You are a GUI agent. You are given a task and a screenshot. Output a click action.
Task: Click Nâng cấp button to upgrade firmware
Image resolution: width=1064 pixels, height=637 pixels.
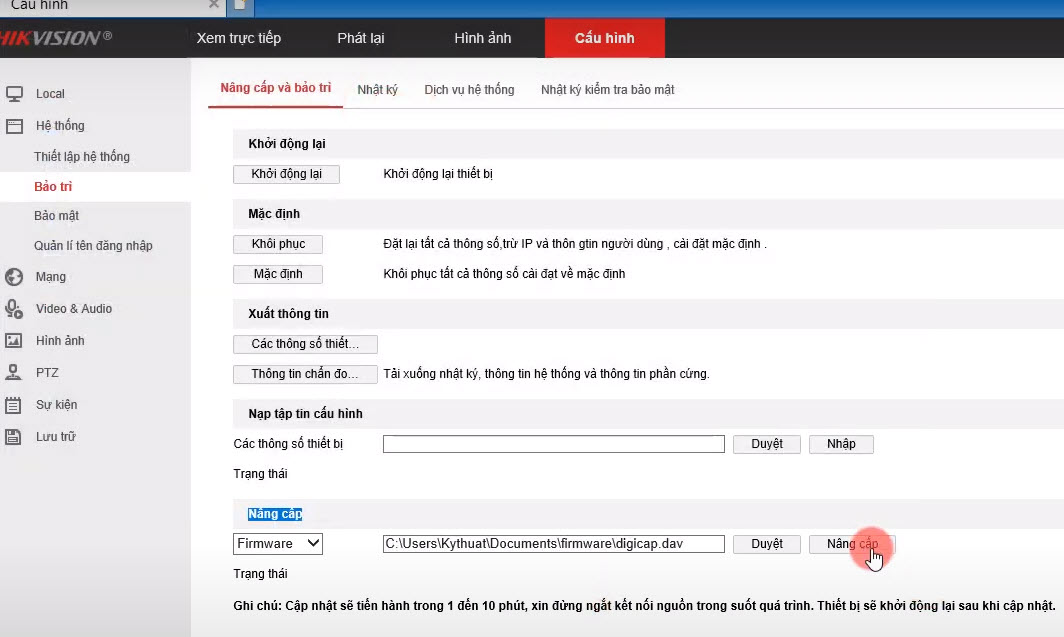point(852,544)
